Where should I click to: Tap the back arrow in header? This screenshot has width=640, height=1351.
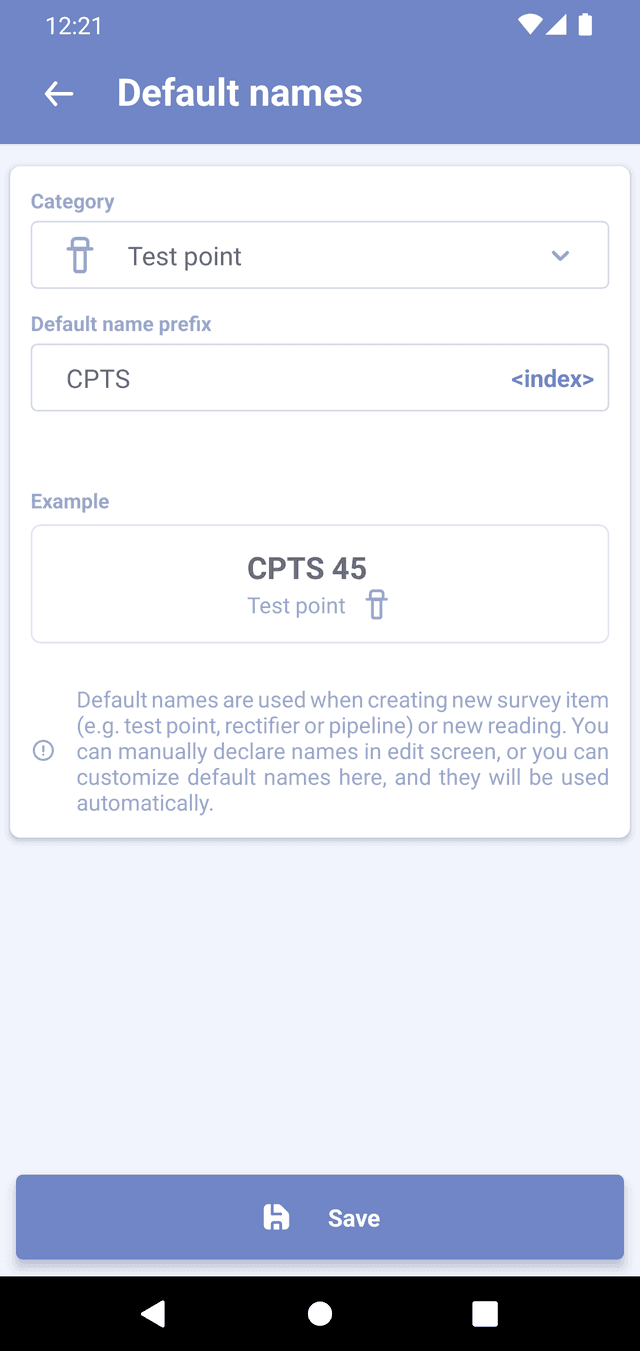click(59, 94)
